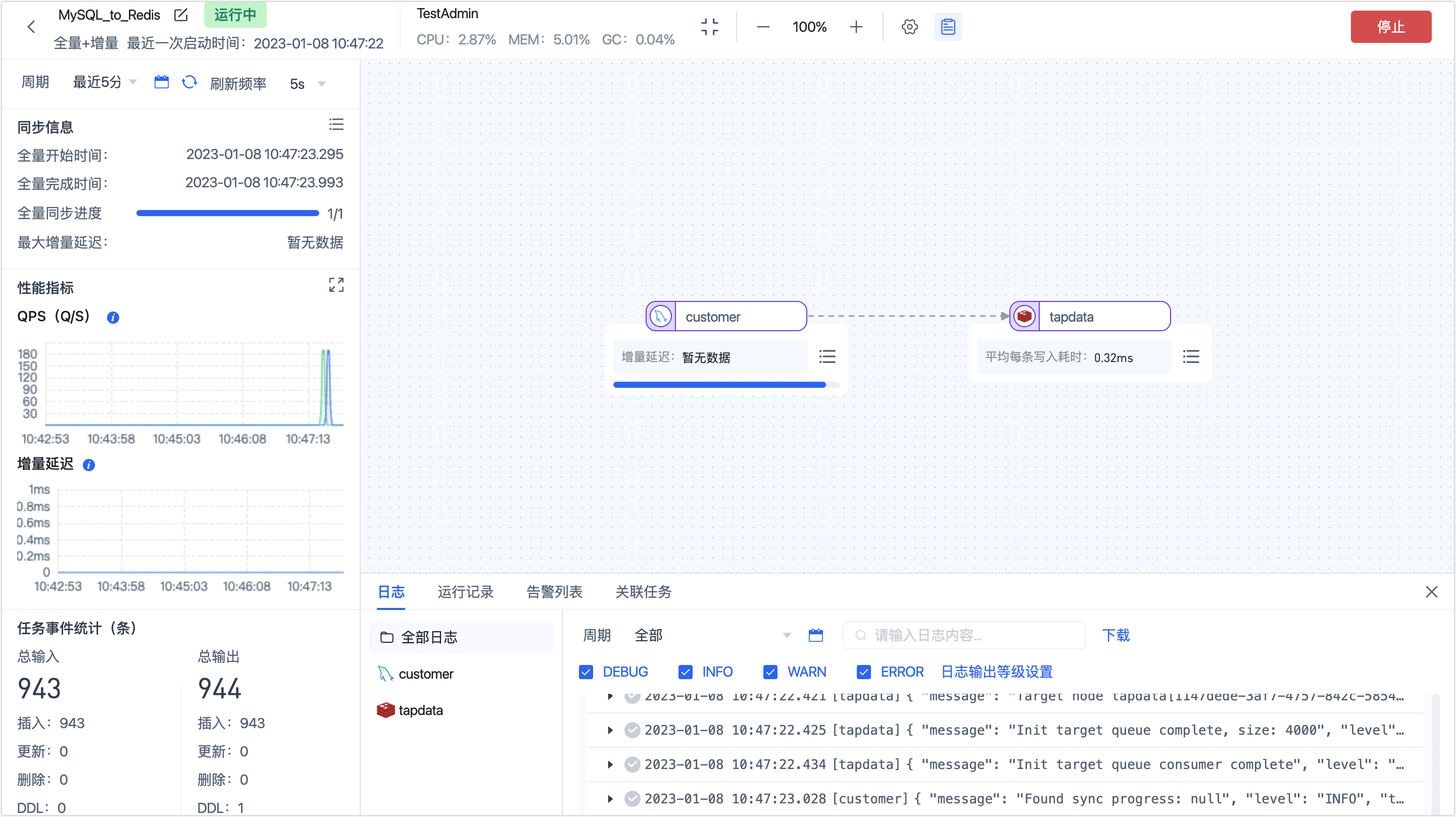This screenshot has height=817, width=1456.
Task: Open customer node details list icon
Action: coord(827,356)
